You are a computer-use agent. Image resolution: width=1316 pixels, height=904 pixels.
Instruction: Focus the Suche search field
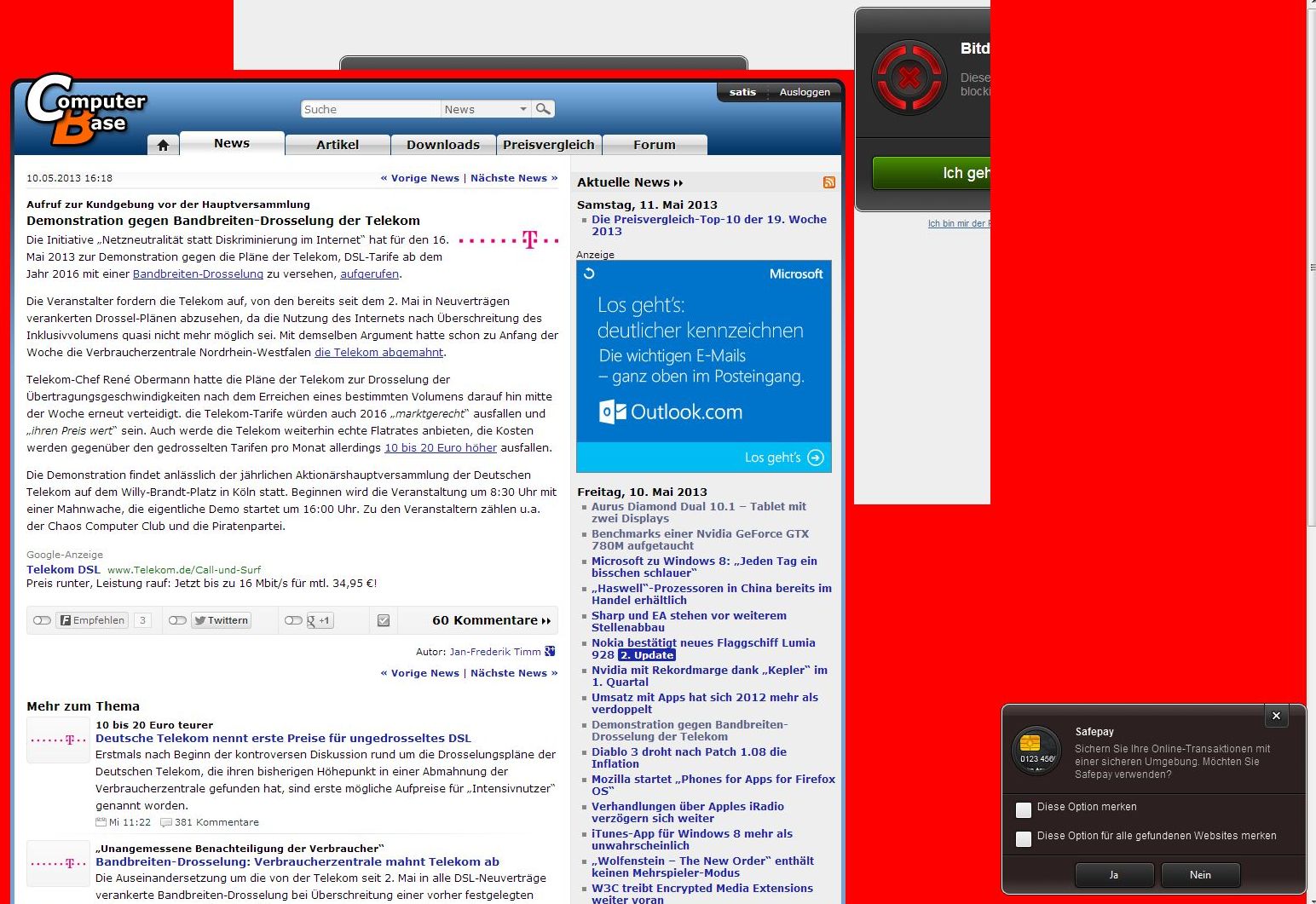[x=371, y=109]
